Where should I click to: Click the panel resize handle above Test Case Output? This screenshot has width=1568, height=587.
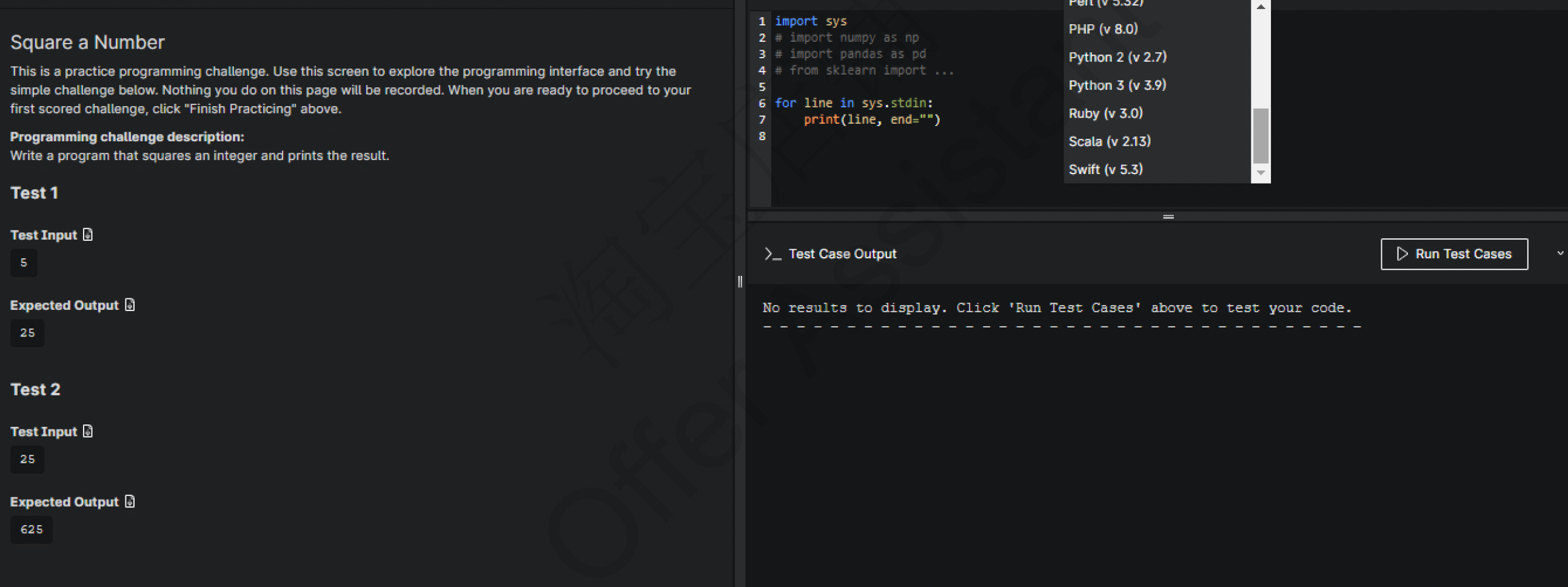[1168, 216]
